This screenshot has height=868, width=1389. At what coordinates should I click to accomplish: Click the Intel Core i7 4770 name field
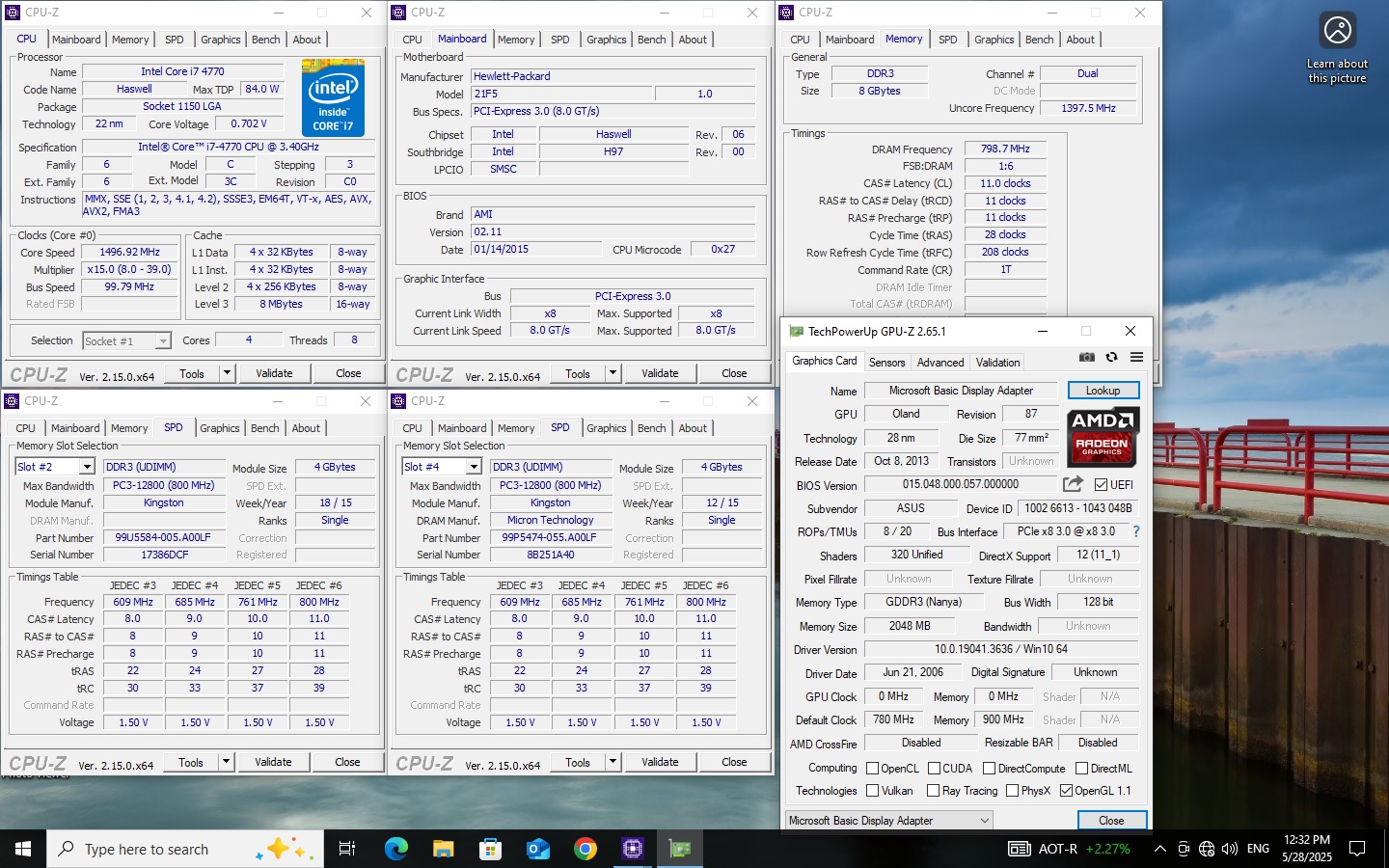coord(182,71)
